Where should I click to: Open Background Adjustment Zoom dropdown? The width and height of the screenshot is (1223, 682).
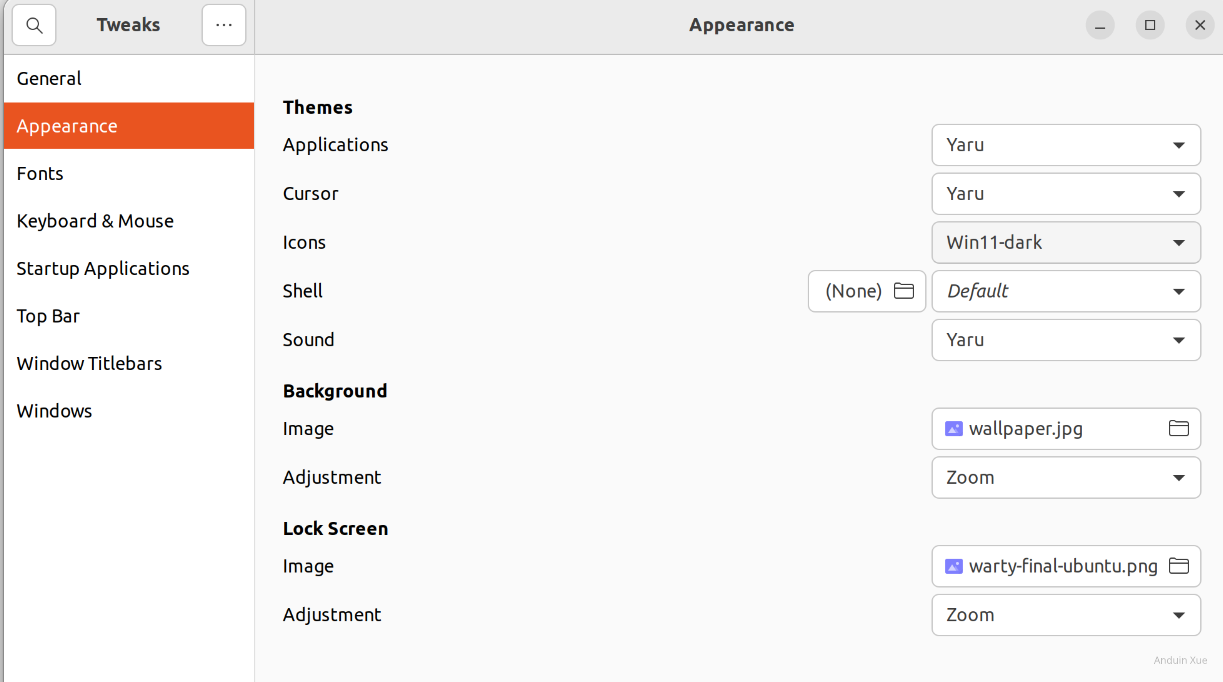(1066, 478)
